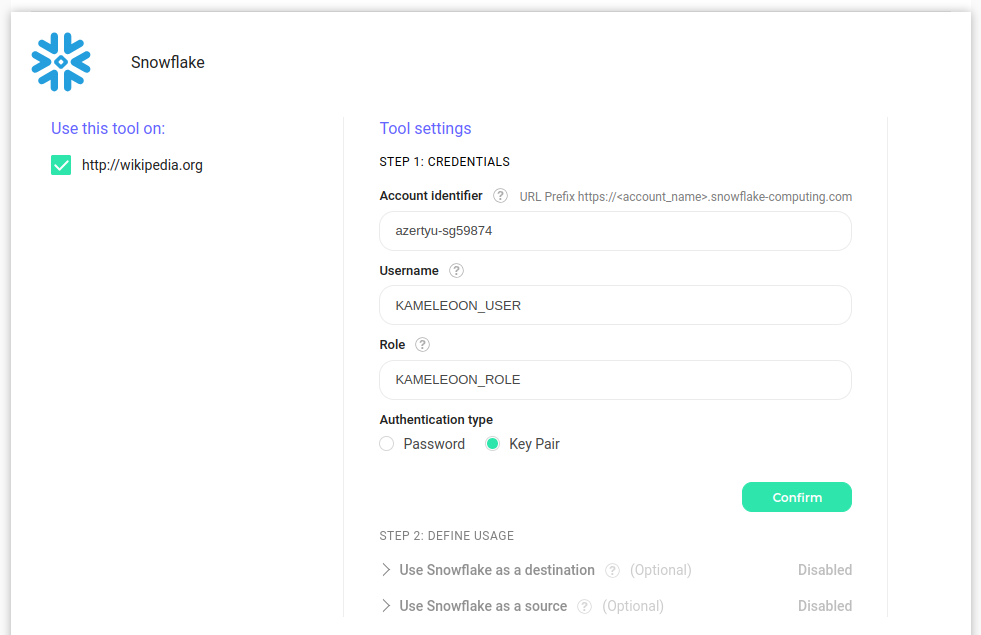
Task: Click into the Account identifier field
Action: pyautogui.click(x=615, y=231)
